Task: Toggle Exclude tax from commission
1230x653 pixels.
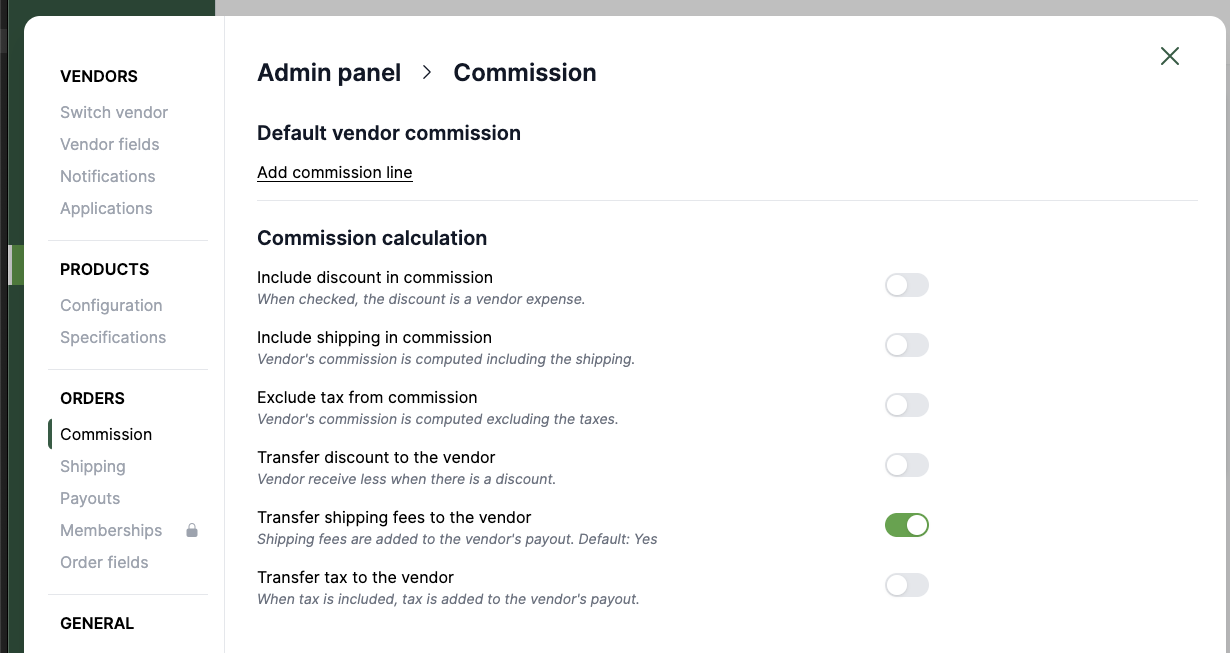Action: coord(906,405)
